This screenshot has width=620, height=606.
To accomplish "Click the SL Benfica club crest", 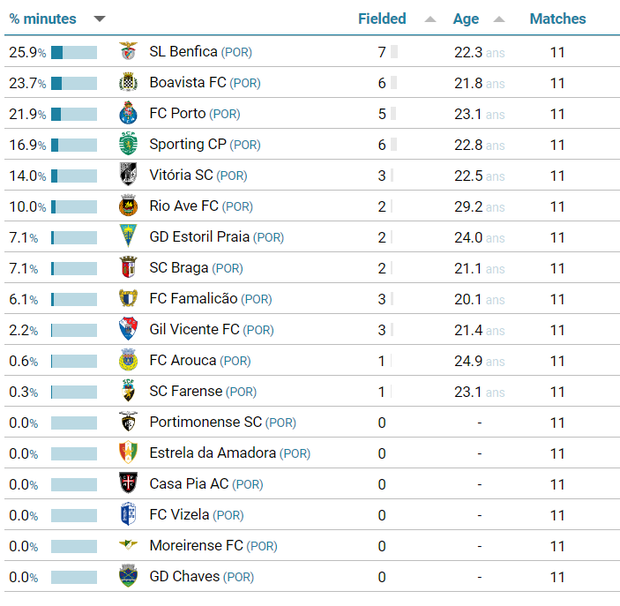I will [128, 52].
